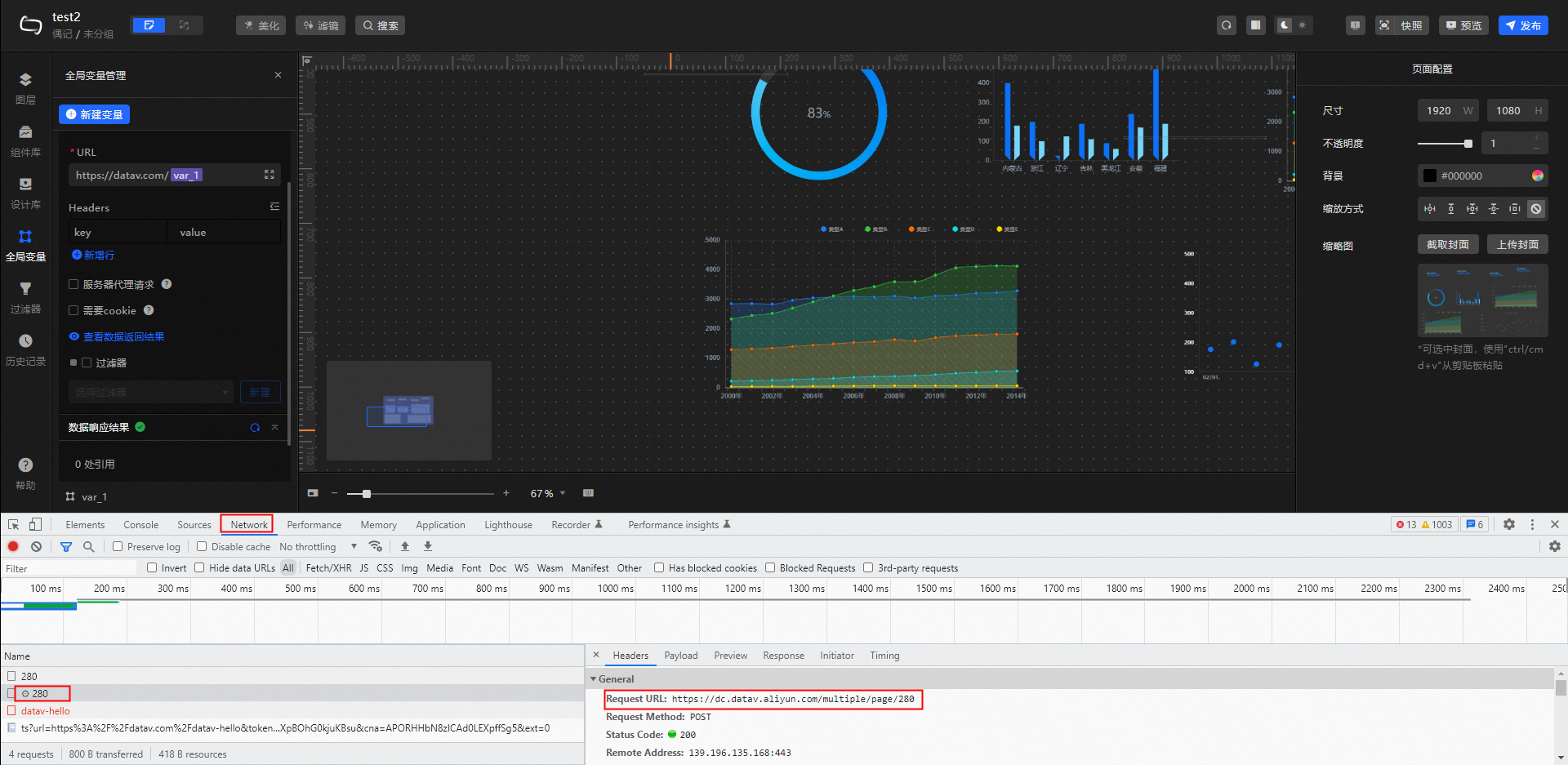Screen dimensions: 1568x765
Task: Open the background color swatch #000000
Action: point(1430,176)
